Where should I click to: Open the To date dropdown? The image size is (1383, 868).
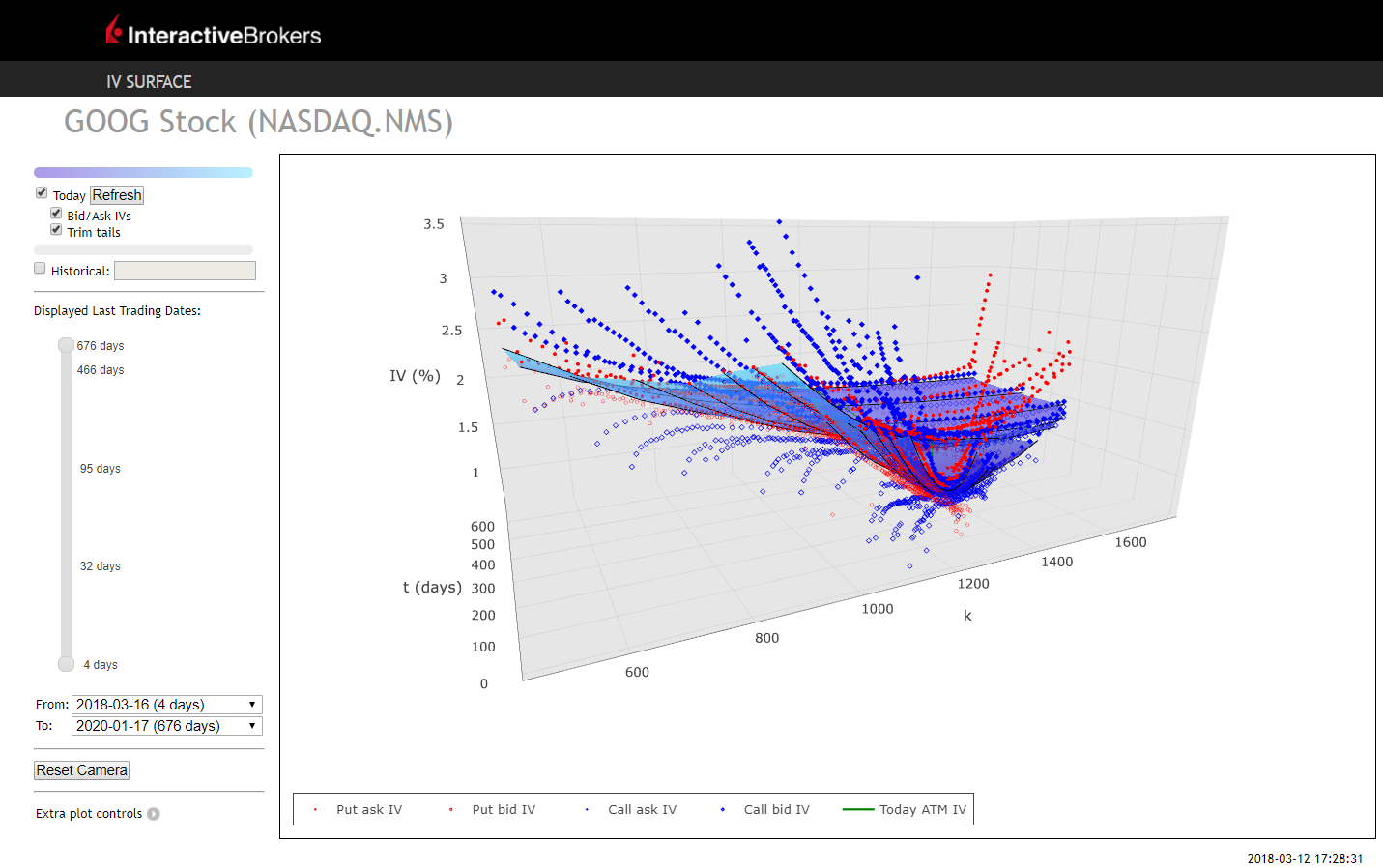tap(167, 726)
